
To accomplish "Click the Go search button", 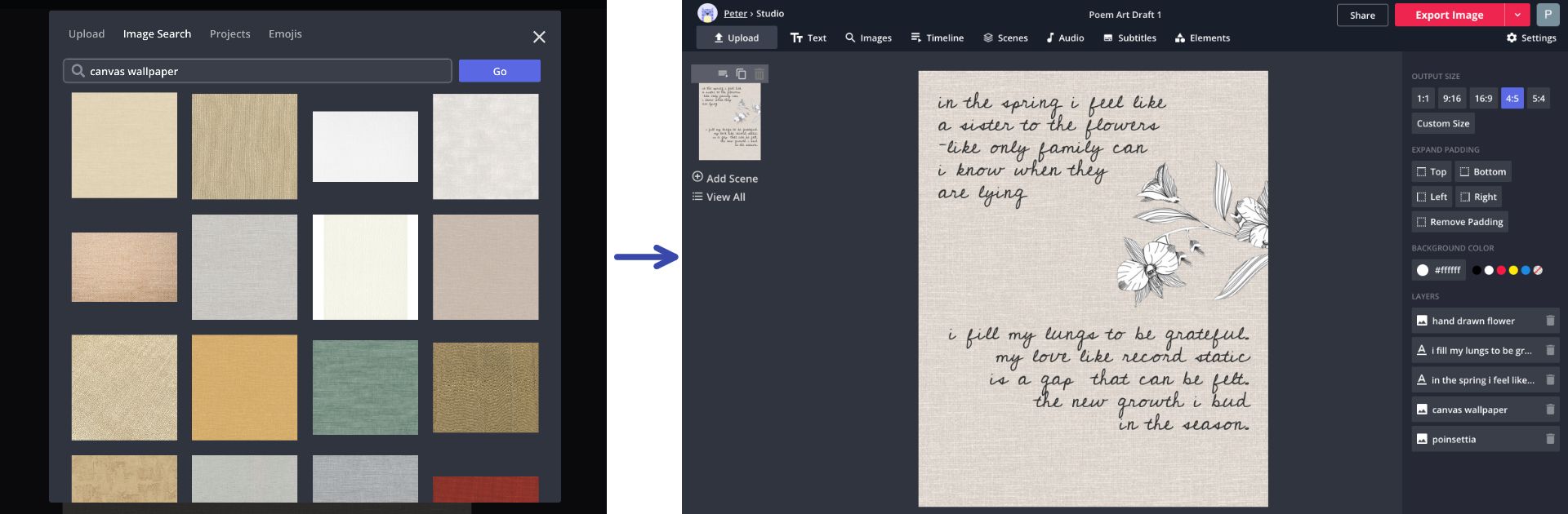I will [x=500, y=71].
